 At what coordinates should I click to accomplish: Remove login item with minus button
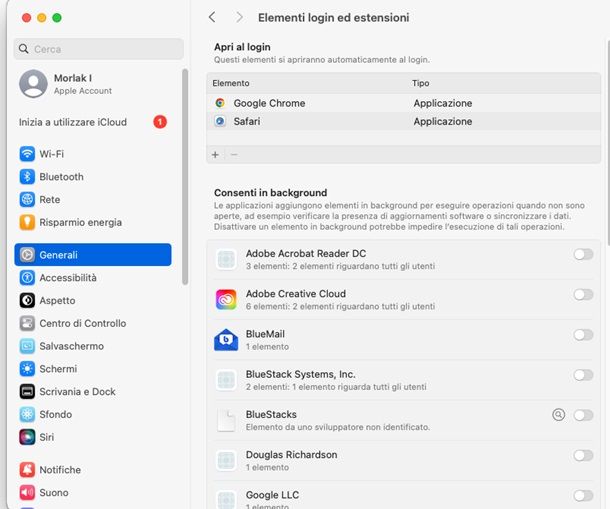(234, 154)
